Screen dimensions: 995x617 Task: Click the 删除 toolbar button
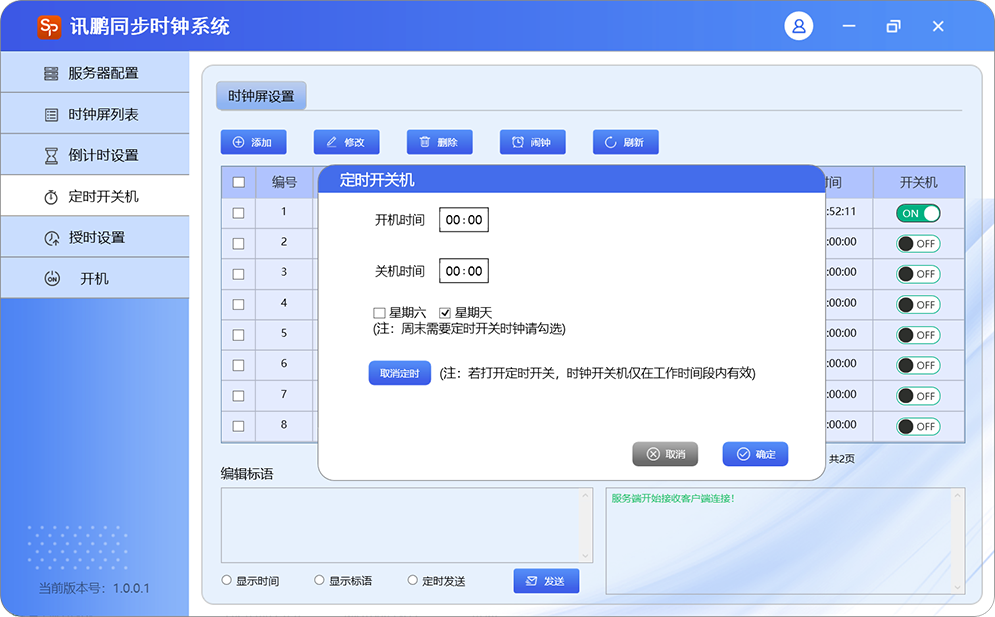point(439,142)
